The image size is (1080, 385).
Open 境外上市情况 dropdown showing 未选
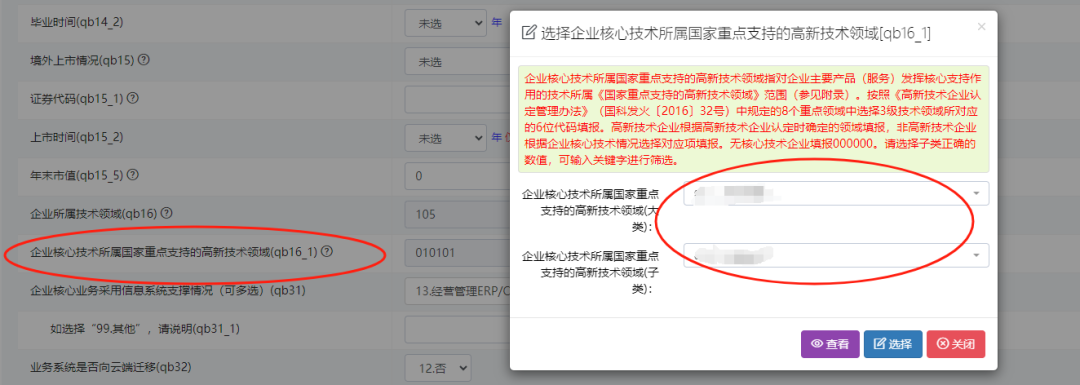tap(457, 61)
